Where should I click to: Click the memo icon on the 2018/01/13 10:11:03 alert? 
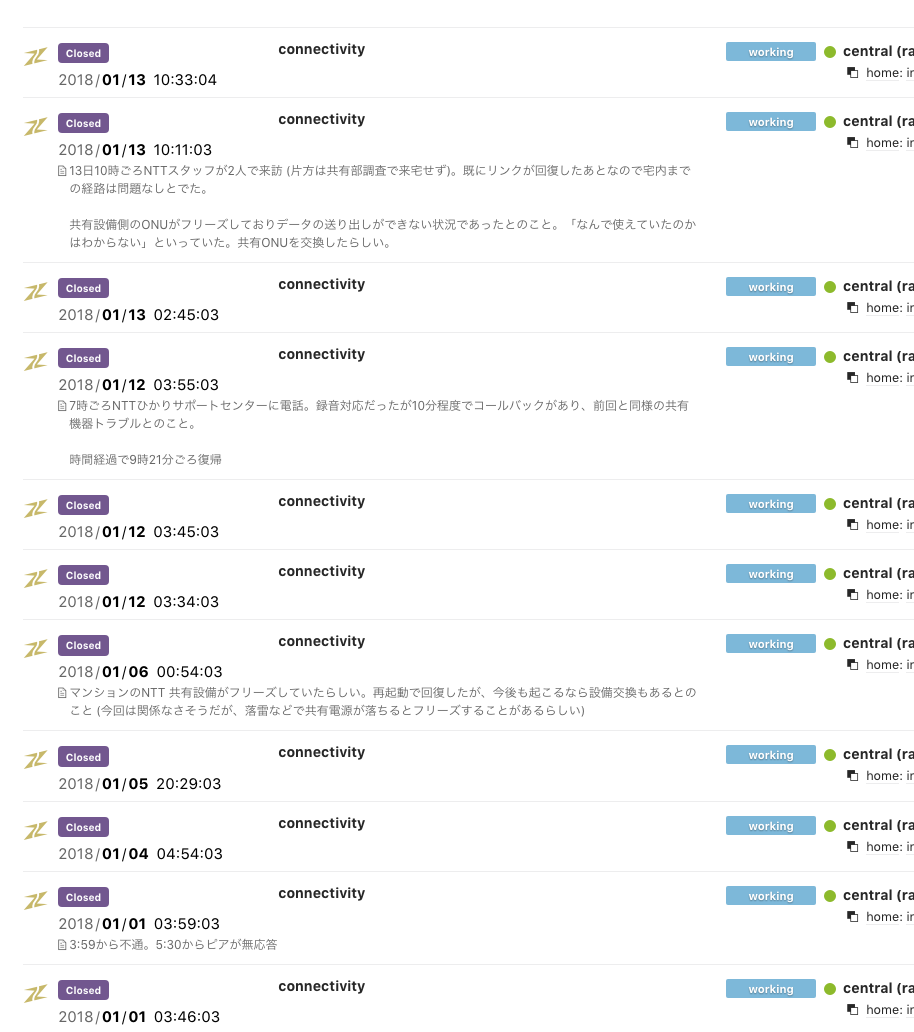tap(63, 170)
